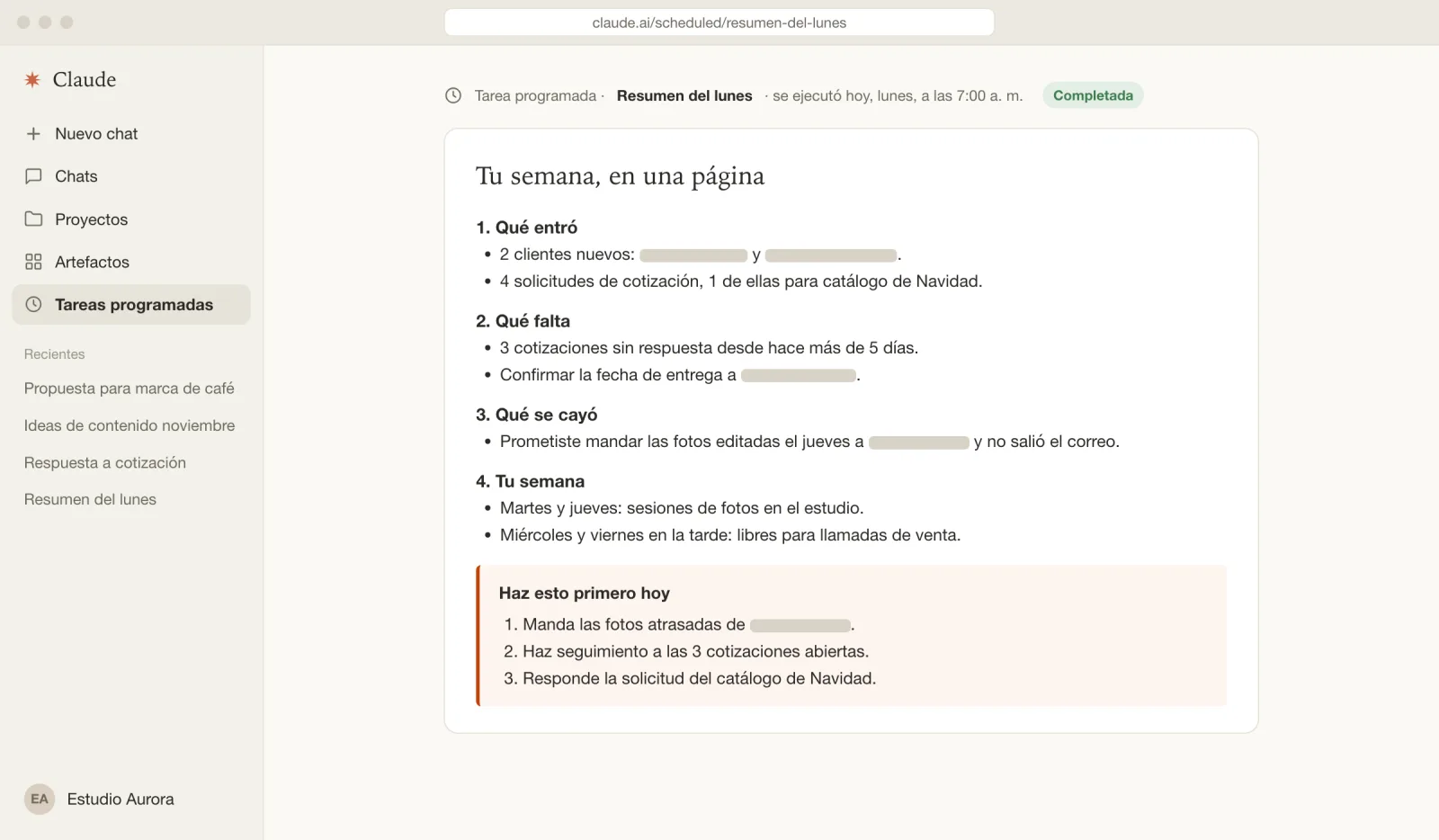This screenshot has width=1439, height=840.
Task: Click the Claude wordmark in sidebar
Action: (85, 79)
